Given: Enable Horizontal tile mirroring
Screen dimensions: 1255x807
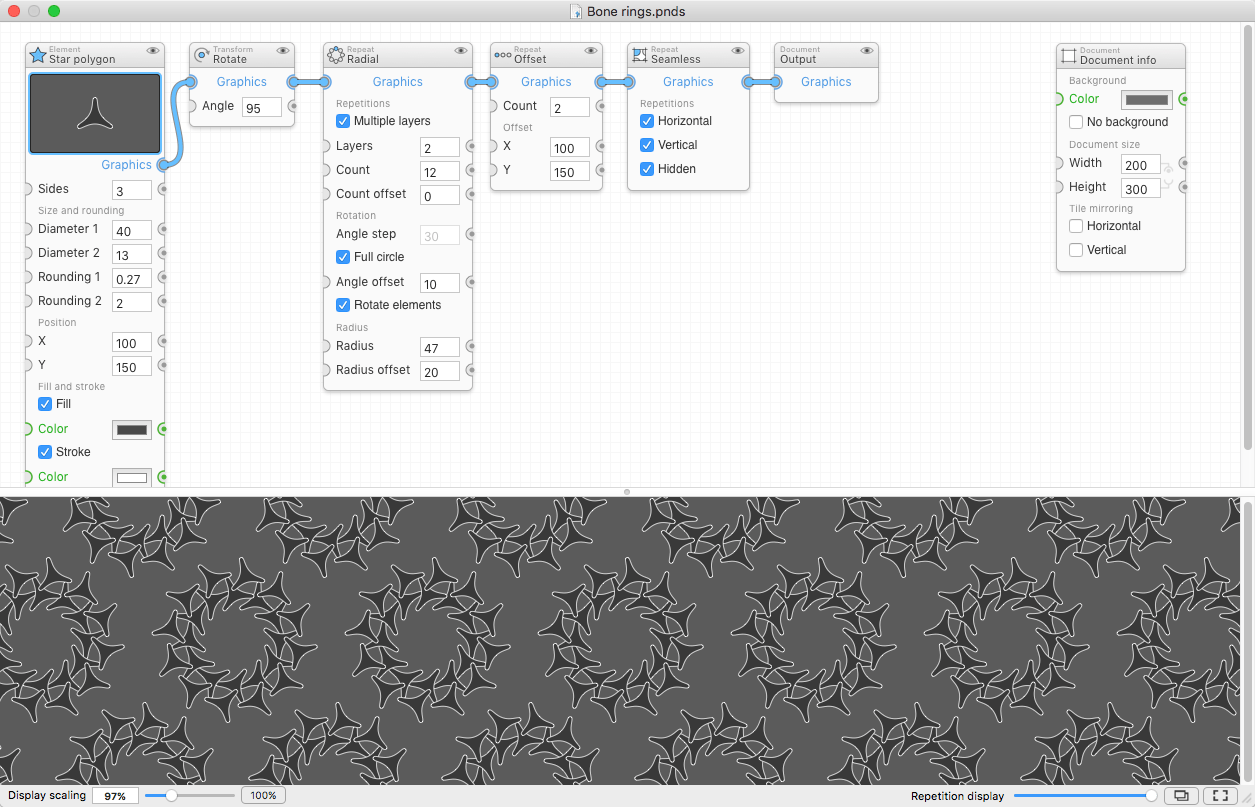Looking at the screenshot, I should point(1076,226).
